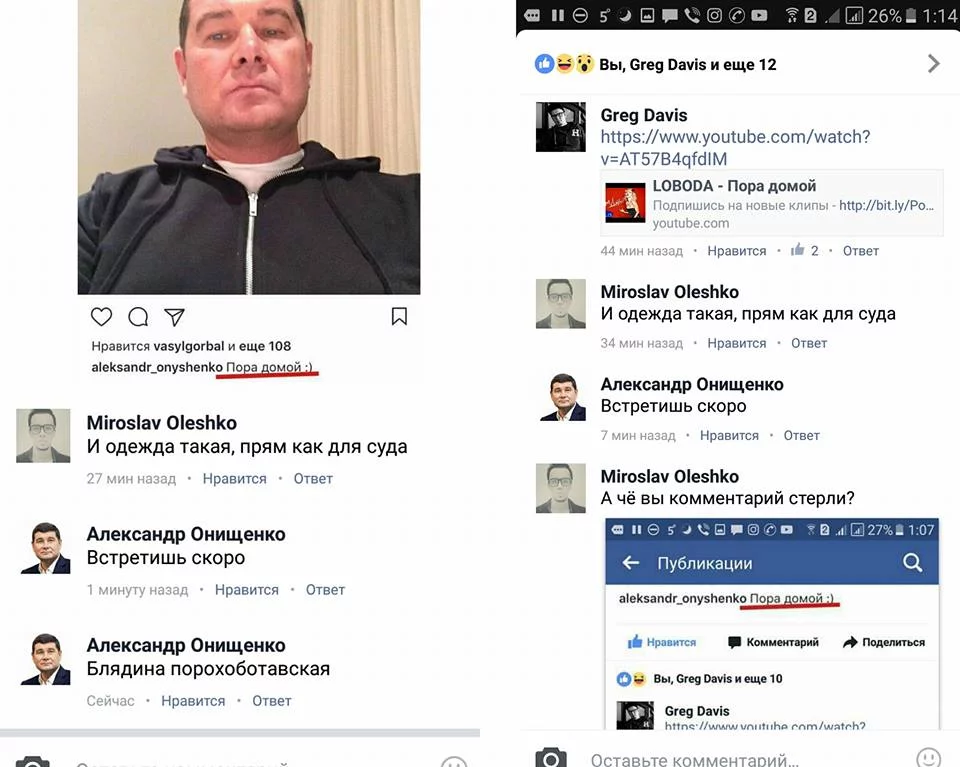The width and height of the screenshot is (960, 767).
Task: Tap search magnifier in embedded Публикации header
Action: [912, 563]
